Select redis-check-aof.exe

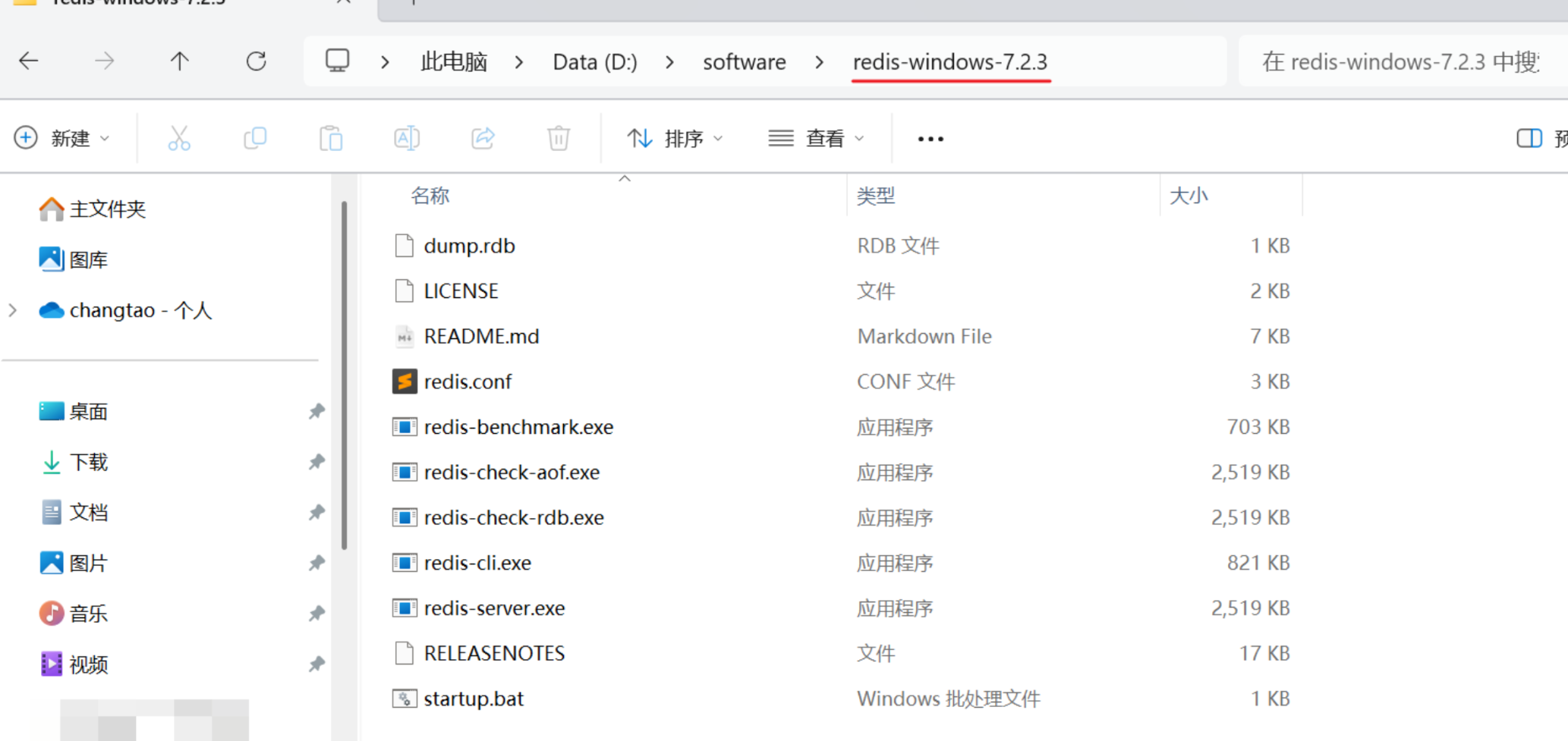point(512,473)
